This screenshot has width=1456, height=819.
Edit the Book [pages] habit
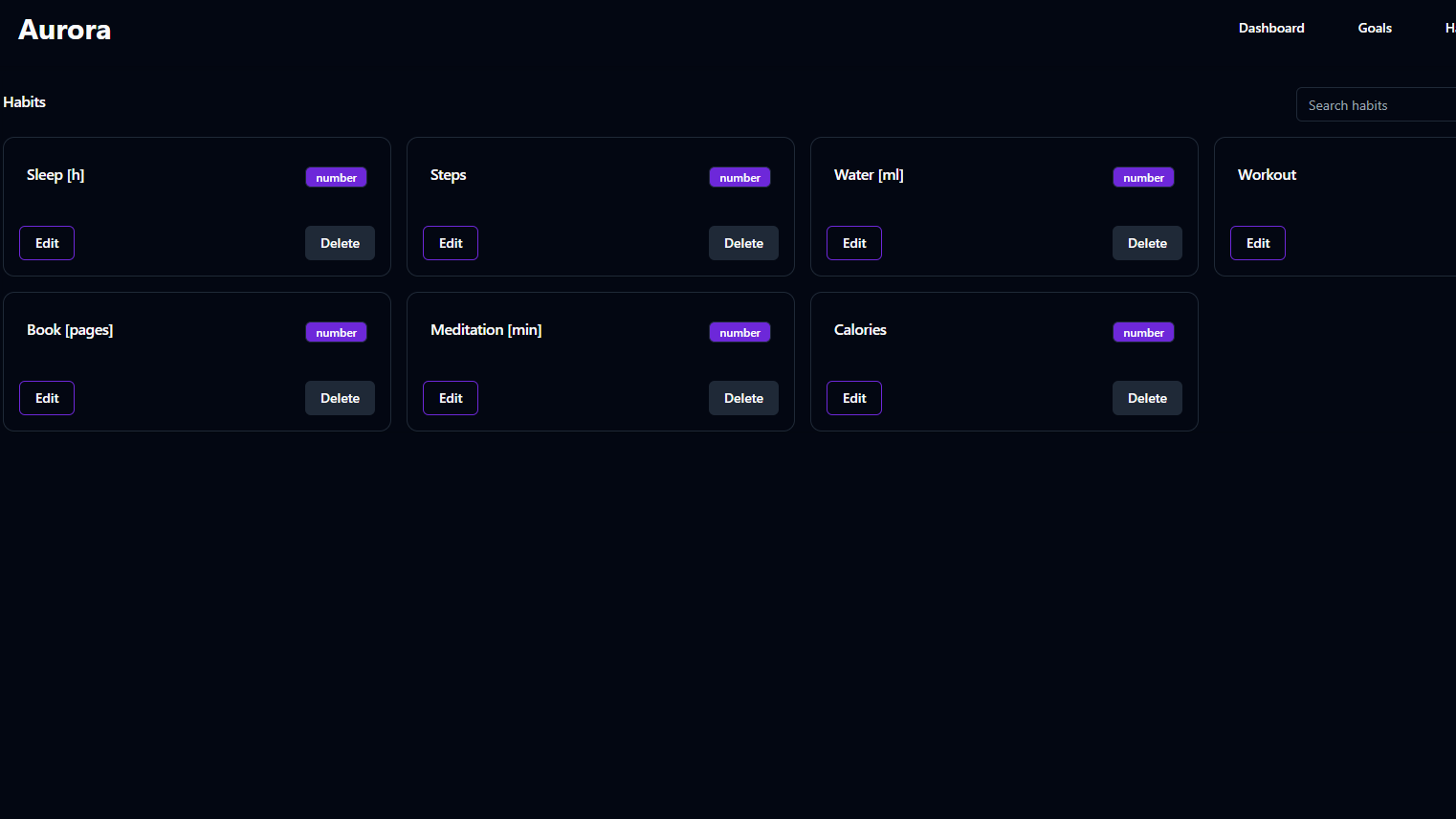click(x=46, y=397)
